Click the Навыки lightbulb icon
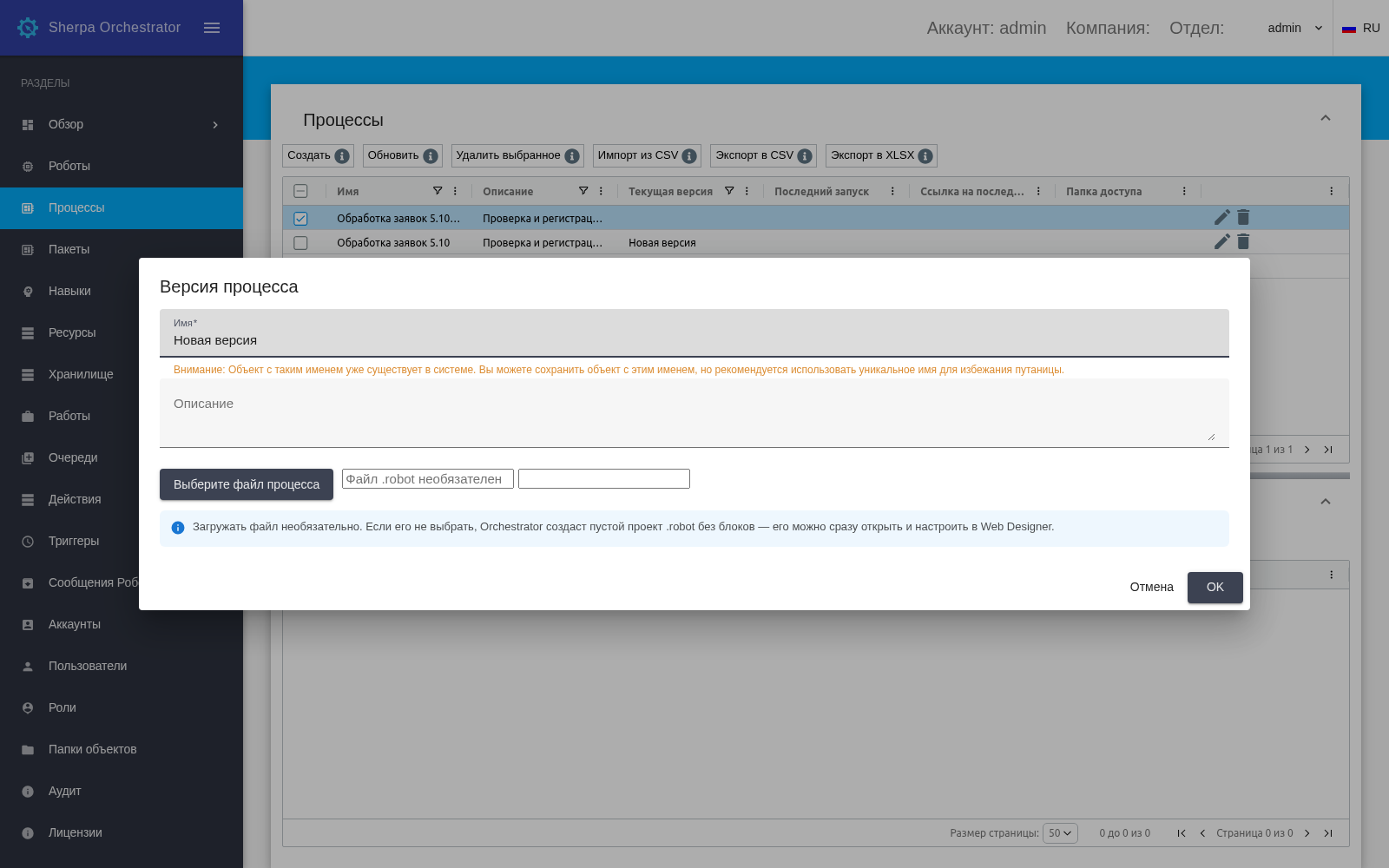Image resolution: width=1389 pixels, height=868 pixels. coord(28,292)
